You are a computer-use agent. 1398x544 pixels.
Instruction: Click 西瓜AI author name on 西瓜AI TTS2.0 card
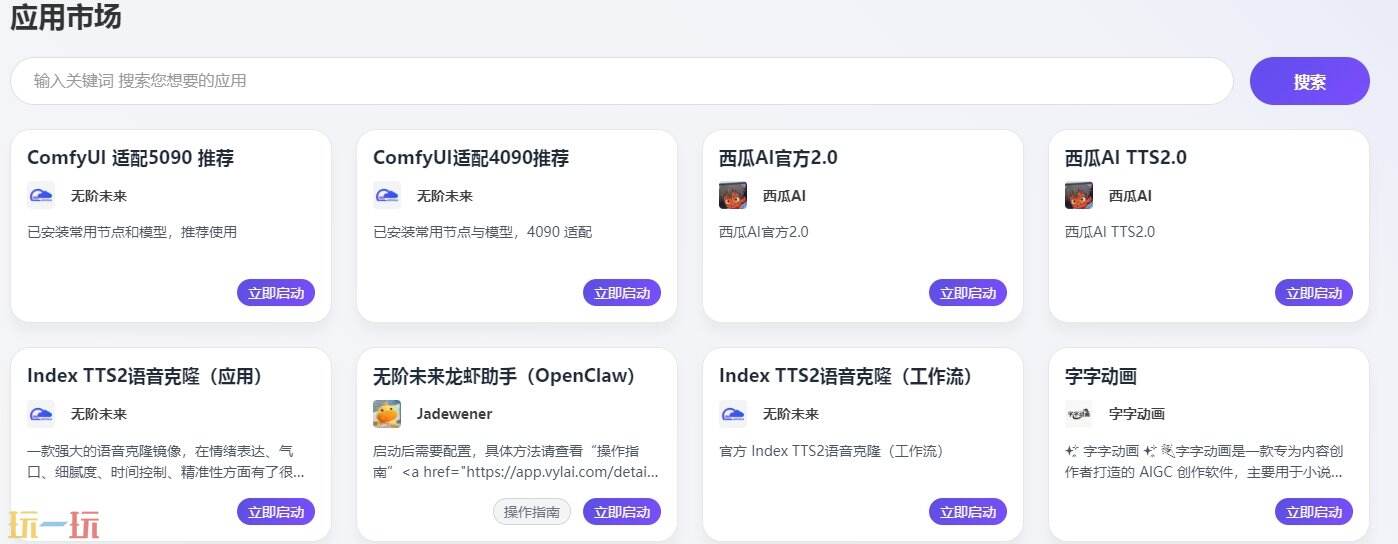click(1130, 196)
